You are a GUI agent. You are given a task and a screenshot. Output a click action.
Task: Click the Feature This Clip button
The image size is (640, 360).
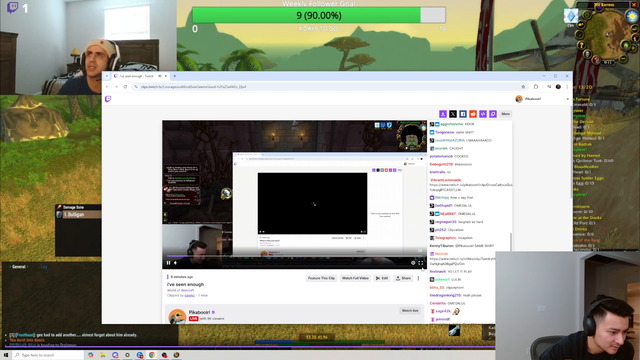[x=321, y=278]
